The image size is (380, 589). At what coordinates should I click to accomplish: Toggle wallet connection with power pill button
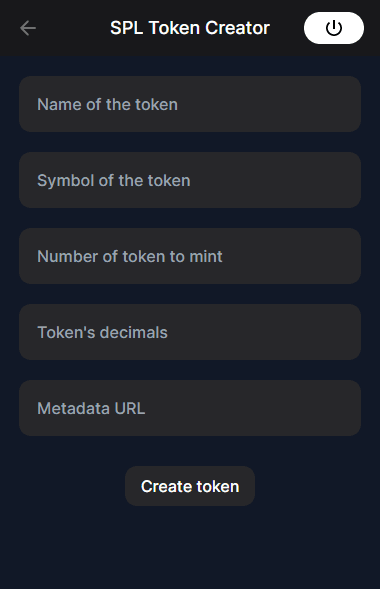click(x=334, y=28)
